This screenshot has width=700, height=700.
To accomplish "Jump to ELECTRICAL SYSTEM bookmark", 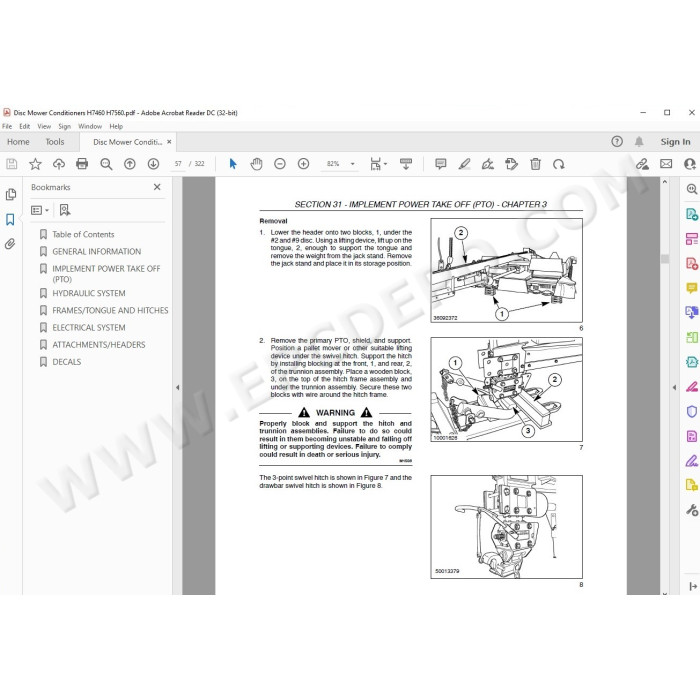I will (x=89, y=327).
